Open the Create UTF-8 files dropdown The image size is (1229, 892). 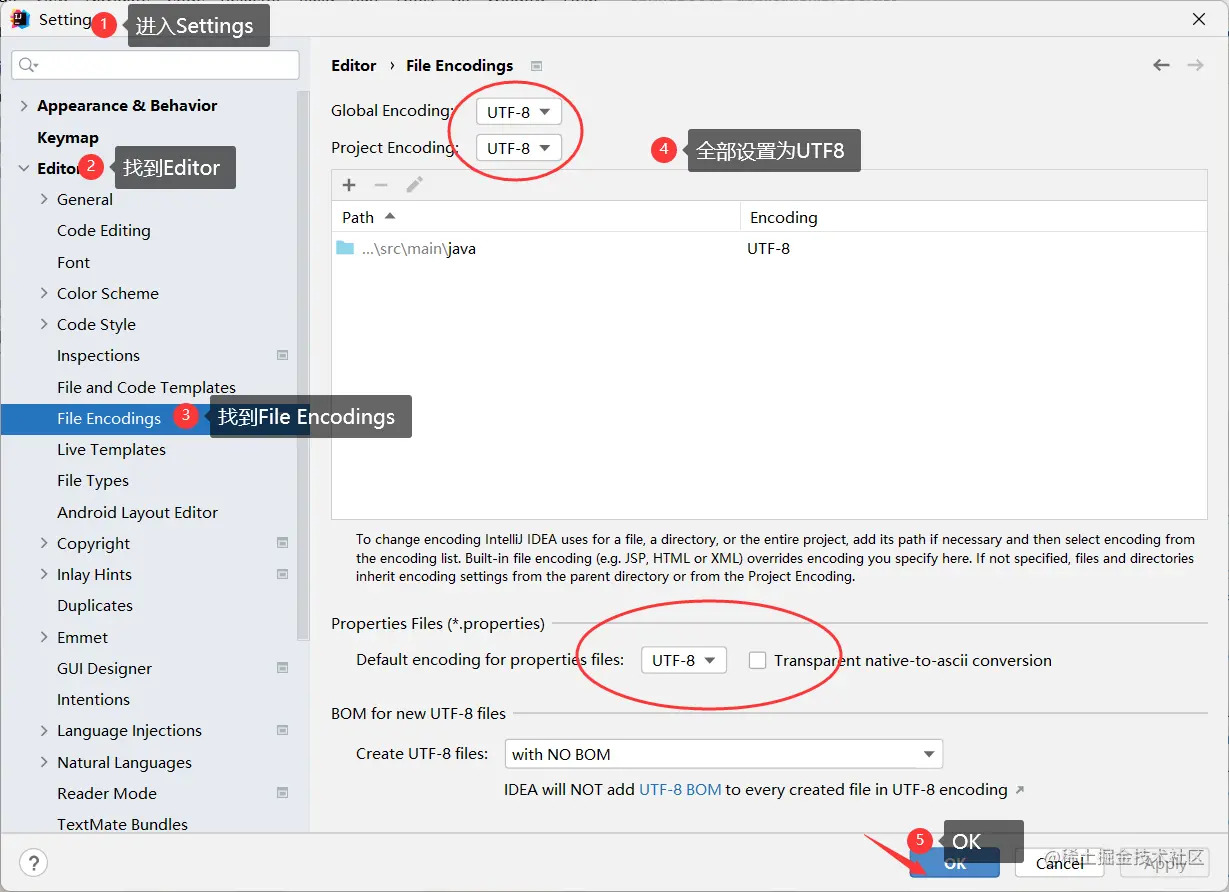(724, 754)
